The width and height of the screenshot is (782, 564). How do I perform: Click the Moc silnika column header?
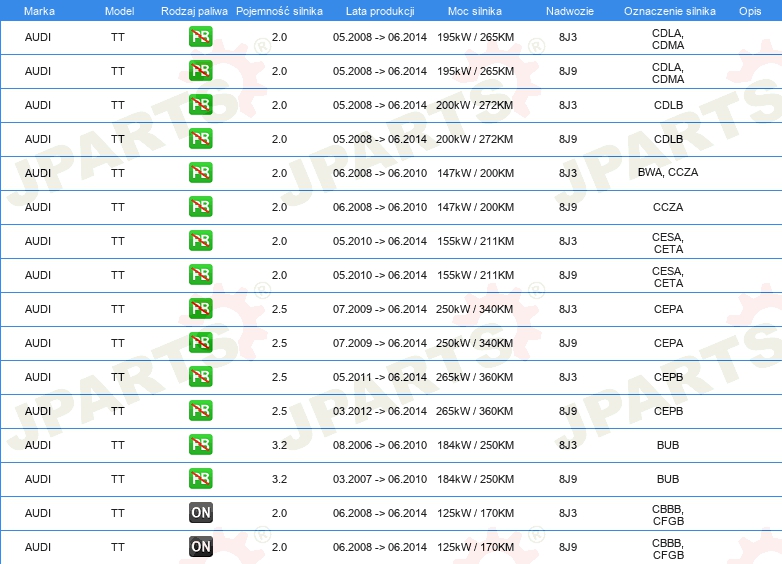pos(475,11)
